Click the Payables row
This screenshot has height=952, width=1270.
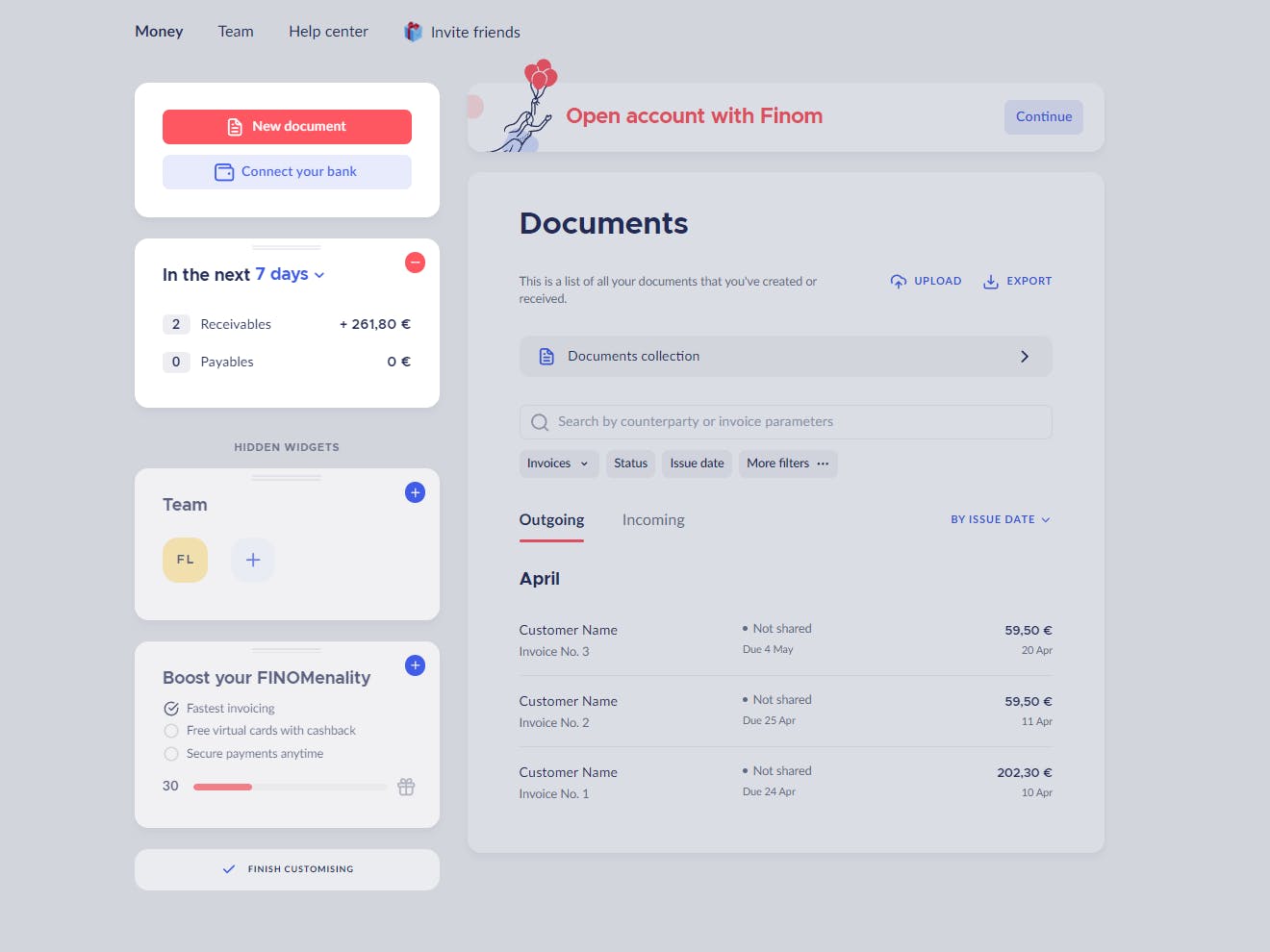point(287,363)
